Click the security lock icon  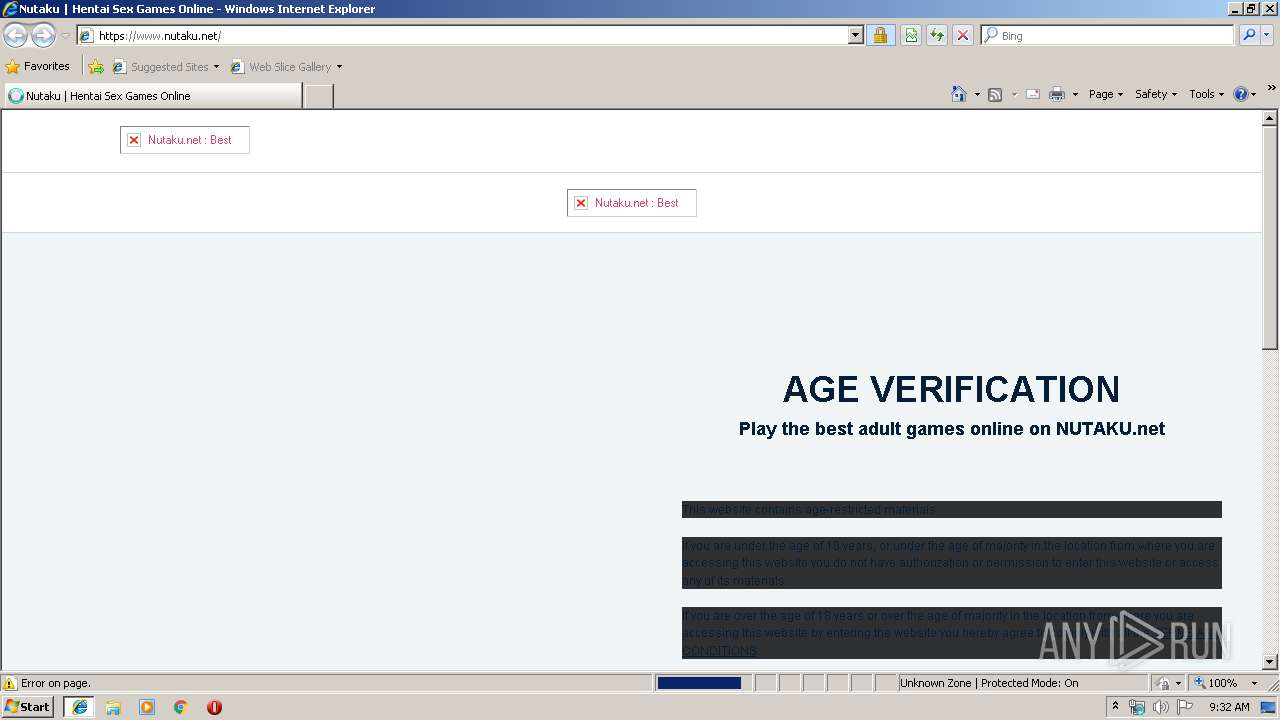pyautogui.click(x=880, y=36)
